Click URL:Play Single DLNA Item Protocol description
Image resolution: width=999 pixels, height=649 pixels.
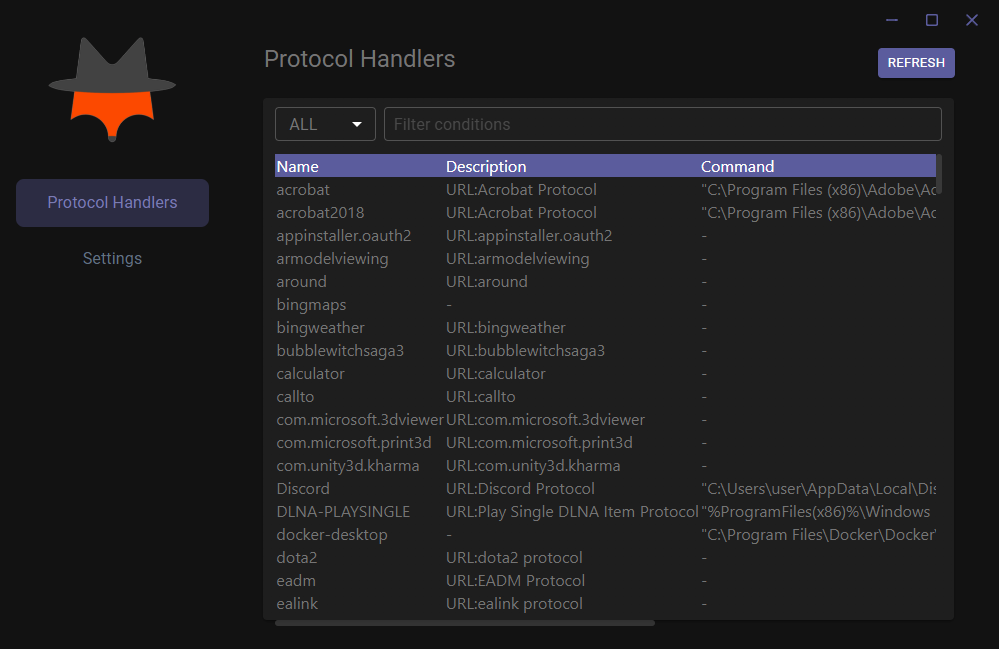tap(572, 511)
